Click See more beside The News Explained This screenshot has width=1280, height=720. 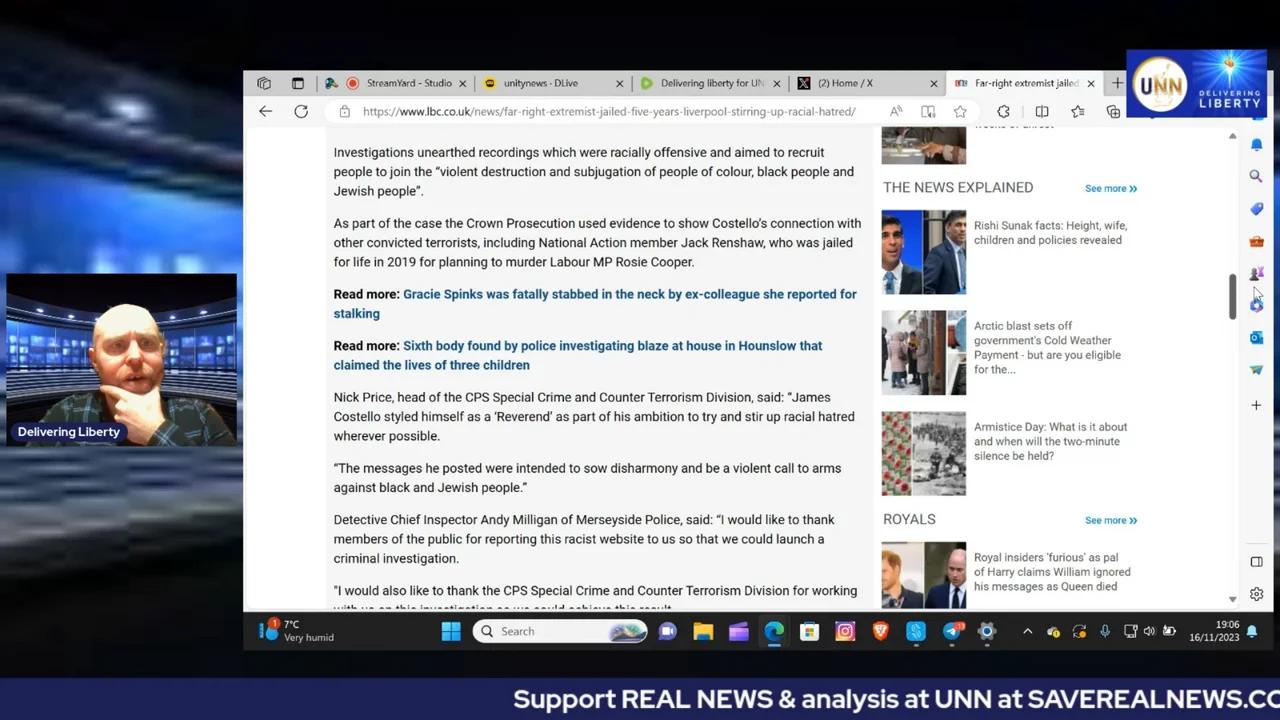[x=1110, y=188]
